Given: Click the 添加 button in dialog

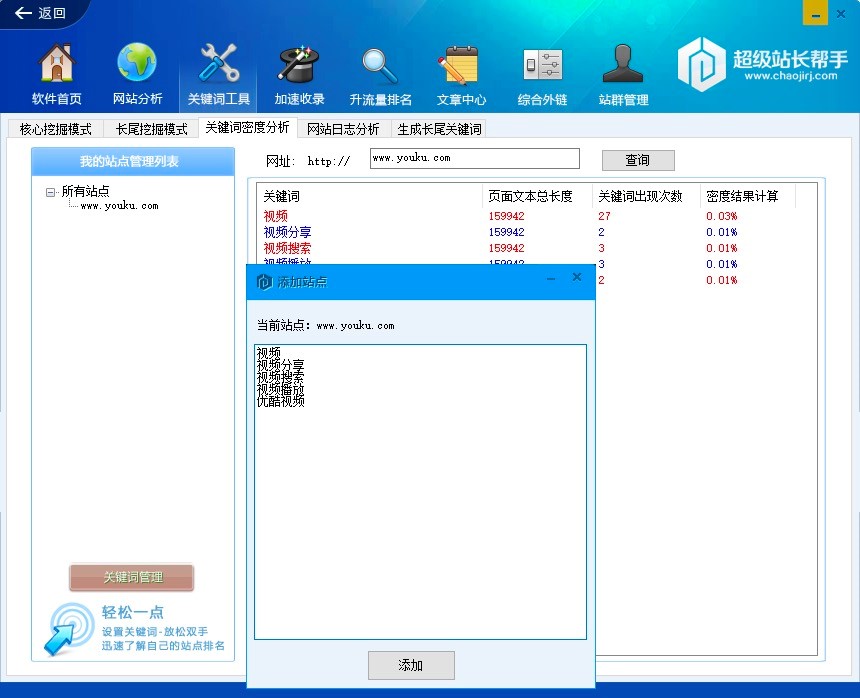Looking at the screenshot, I should click(x=411, y=665).
